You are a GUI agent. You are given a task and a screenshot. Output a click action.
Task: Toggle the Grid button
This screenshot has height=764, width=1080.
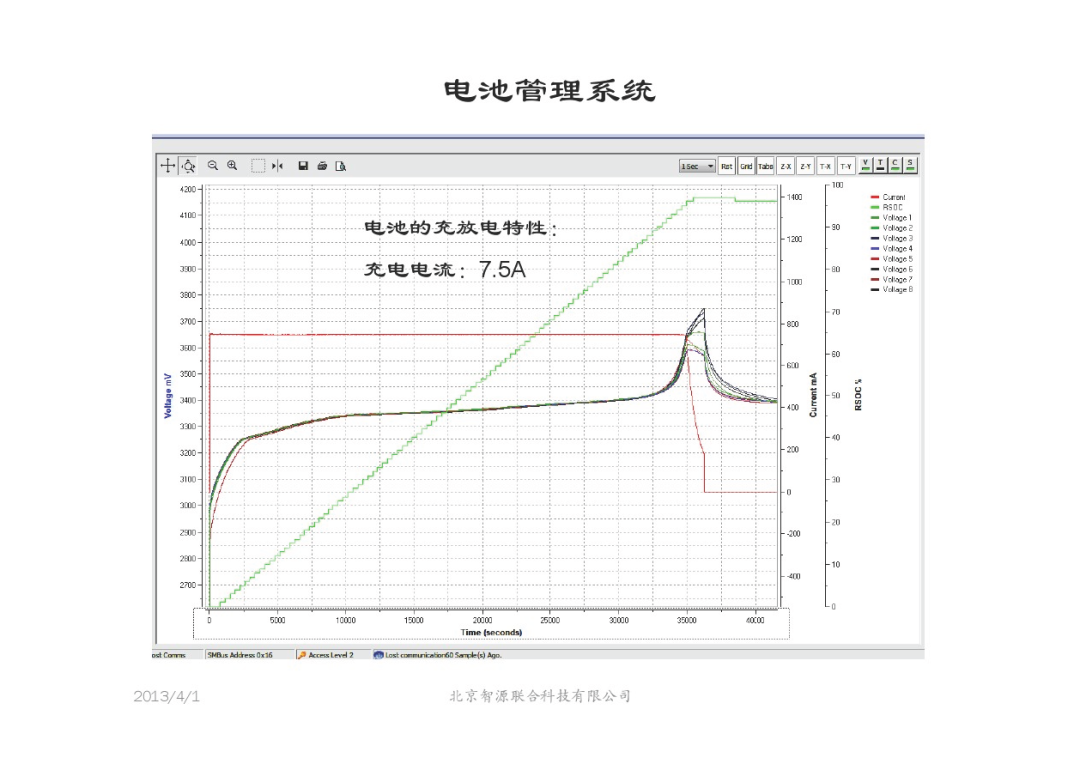746,166
